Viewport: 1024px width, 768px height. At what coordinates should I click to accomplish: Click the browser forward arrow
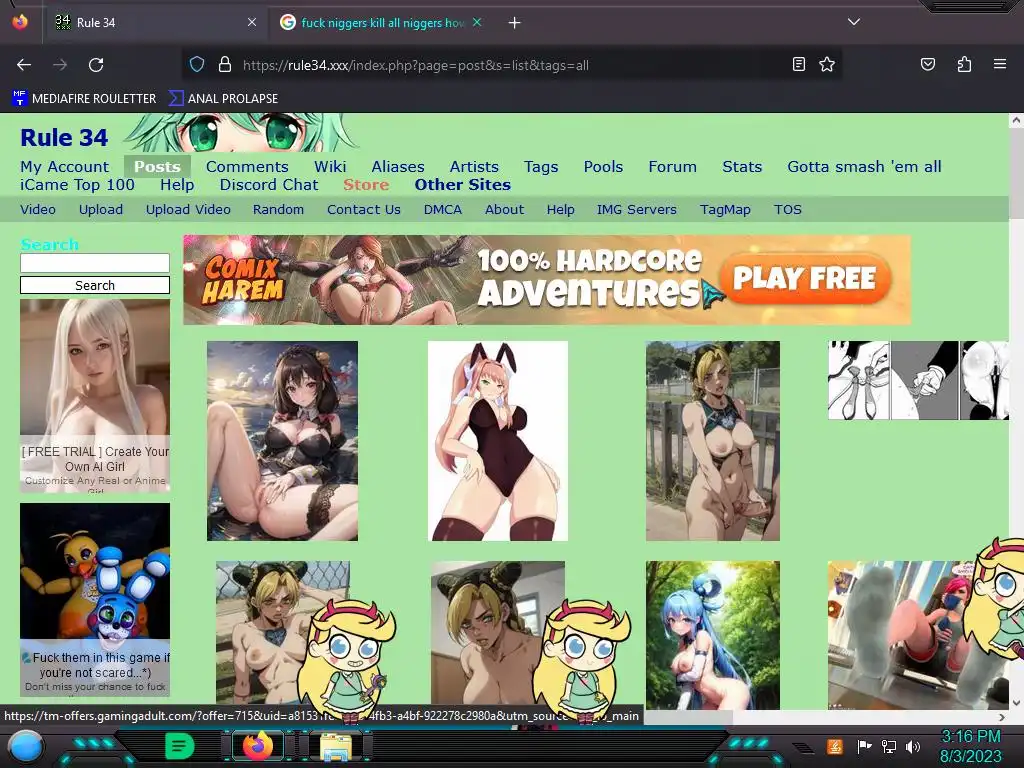click(x=60, y=65)
